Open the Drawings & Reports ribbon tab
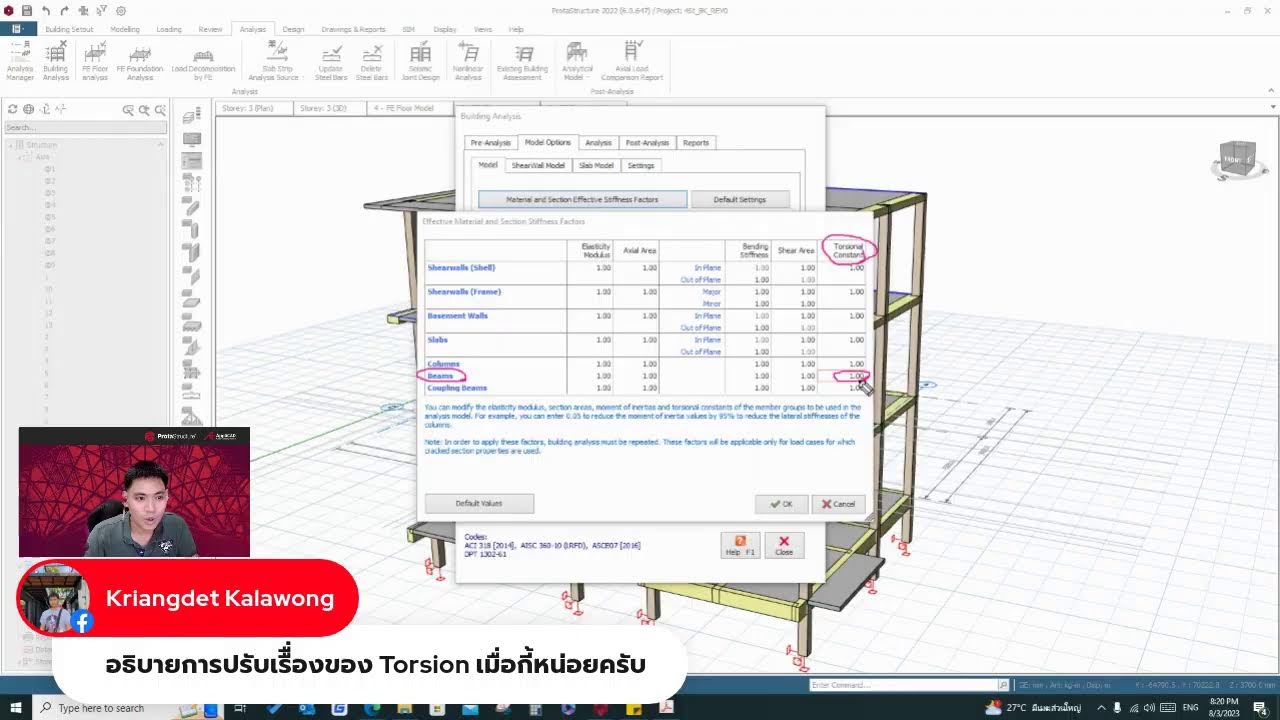Viewport: 1280px width, 720px height. [x=353, y=29]
